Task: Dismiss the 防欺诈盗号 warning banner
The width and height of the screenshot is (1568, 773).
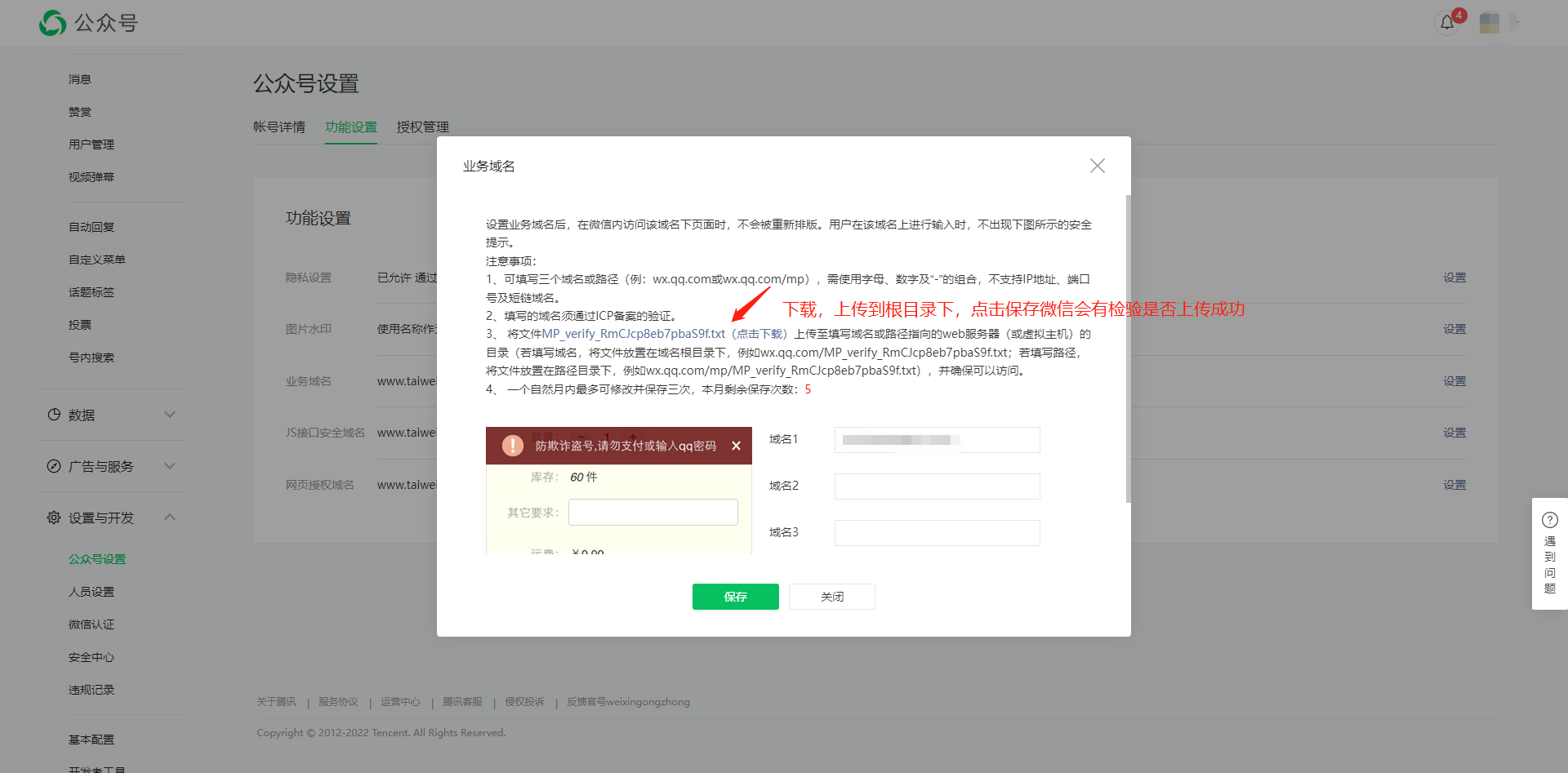Action: point(736,446)
